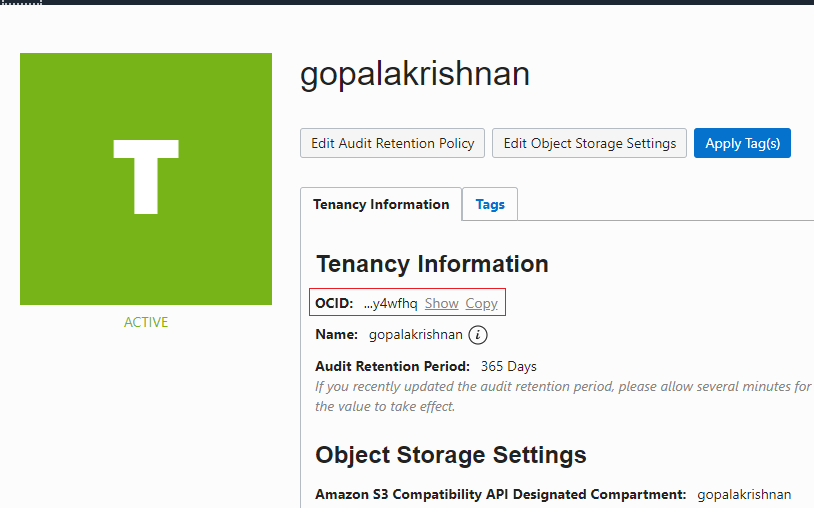Click the large gopalakrishnan page title
Screen dimensions: 814x508
click(x=415, y=74)
